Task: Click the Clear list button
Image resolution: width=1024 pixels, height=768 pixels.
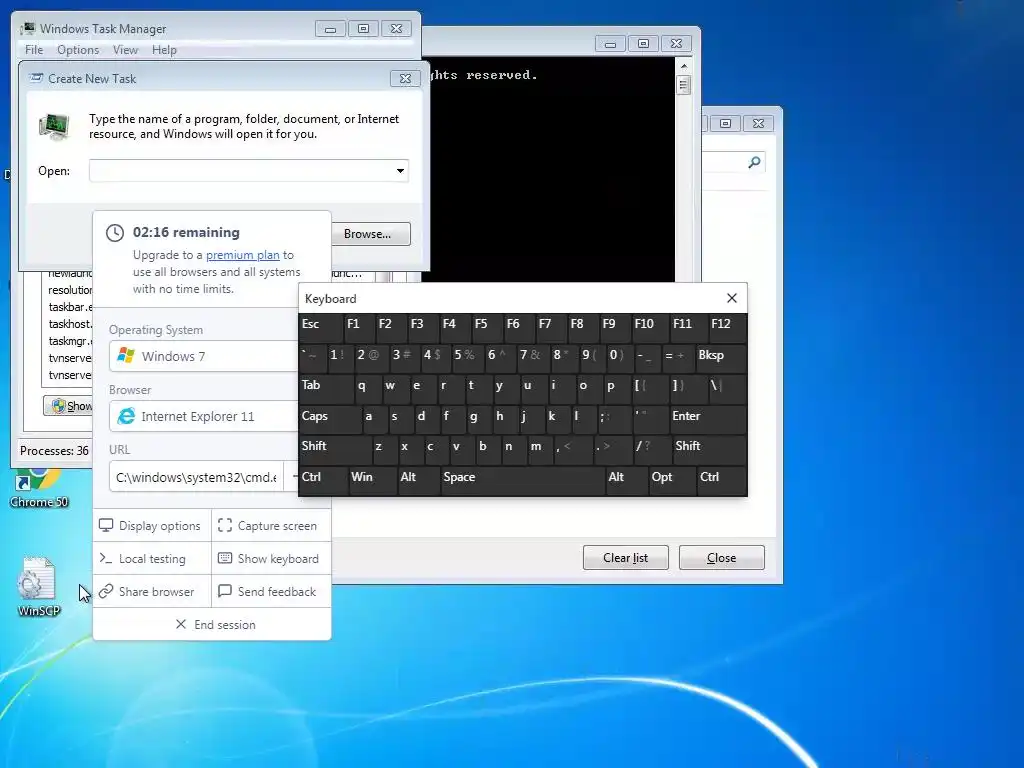Action: click(x=626, y=558)
